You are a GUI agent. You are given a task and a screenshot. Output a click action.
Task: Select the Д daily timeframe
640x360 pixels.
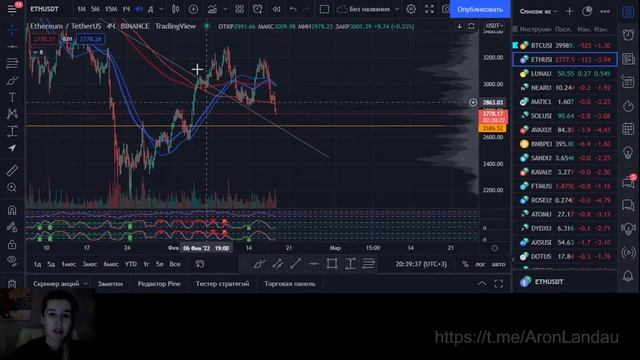pyautogui.click(x=150, y=9)
